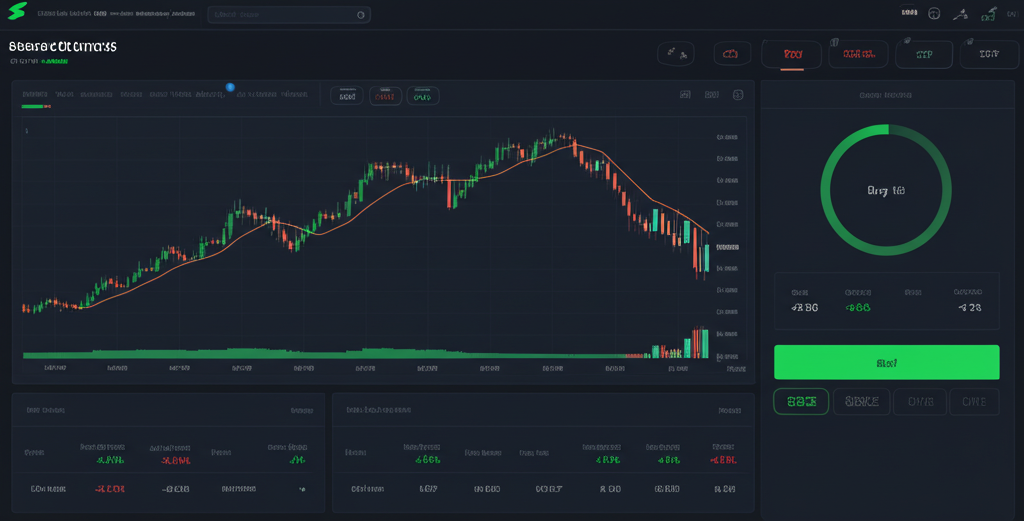Select the grey-outlined pill in the chart toolbar
The height and width of the screenshot is (521, 1024).
pos(347,96)
